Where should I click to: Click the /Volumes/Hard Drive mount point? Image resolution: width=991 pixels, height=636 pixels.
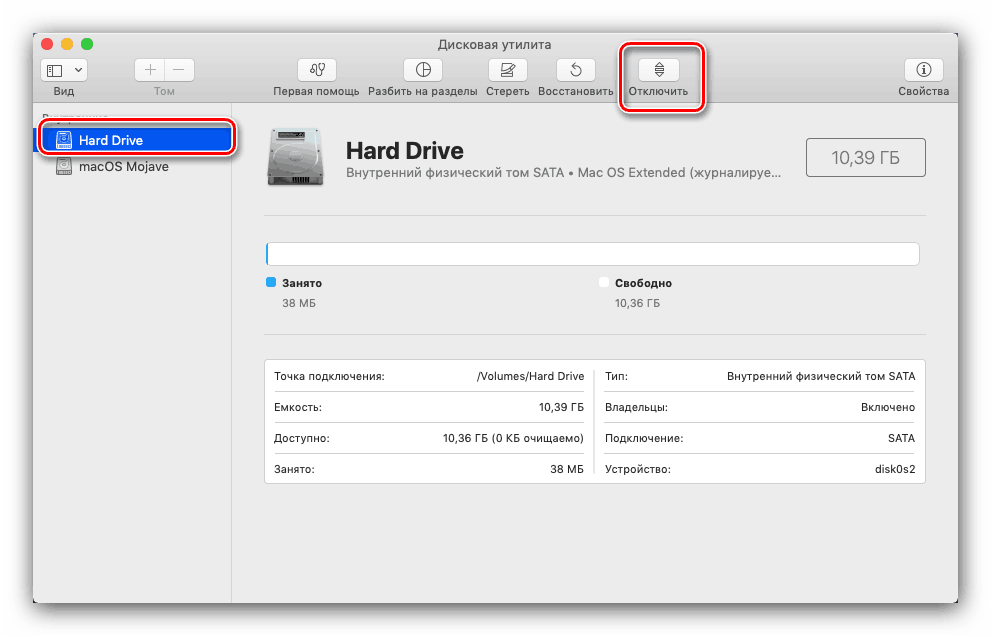(530, 376)
